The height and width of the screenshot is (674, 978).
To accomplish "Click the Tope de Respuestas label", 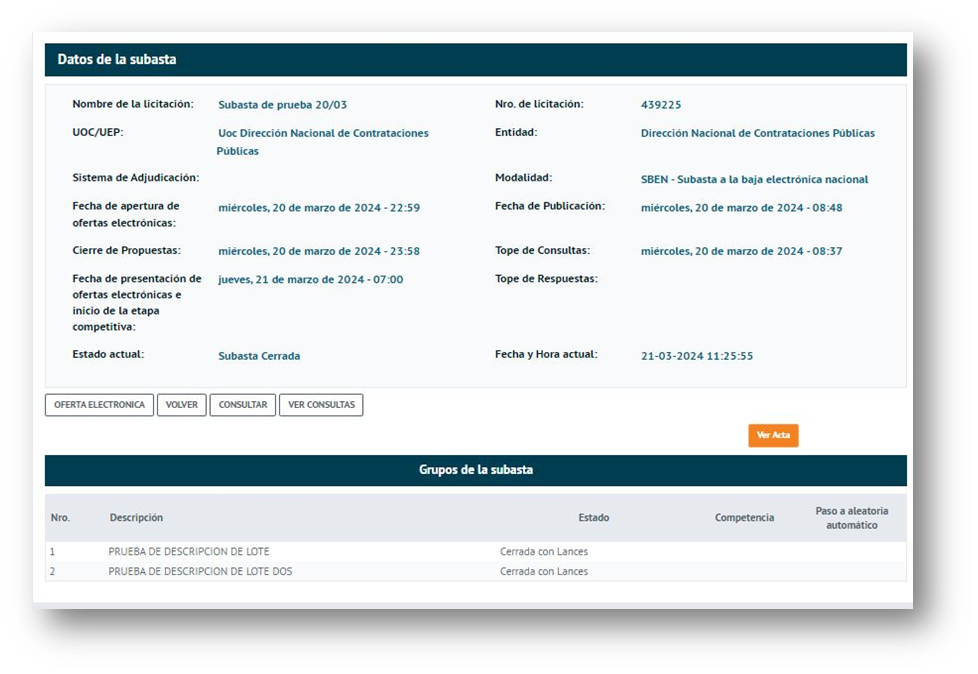I will pos(546,279).
